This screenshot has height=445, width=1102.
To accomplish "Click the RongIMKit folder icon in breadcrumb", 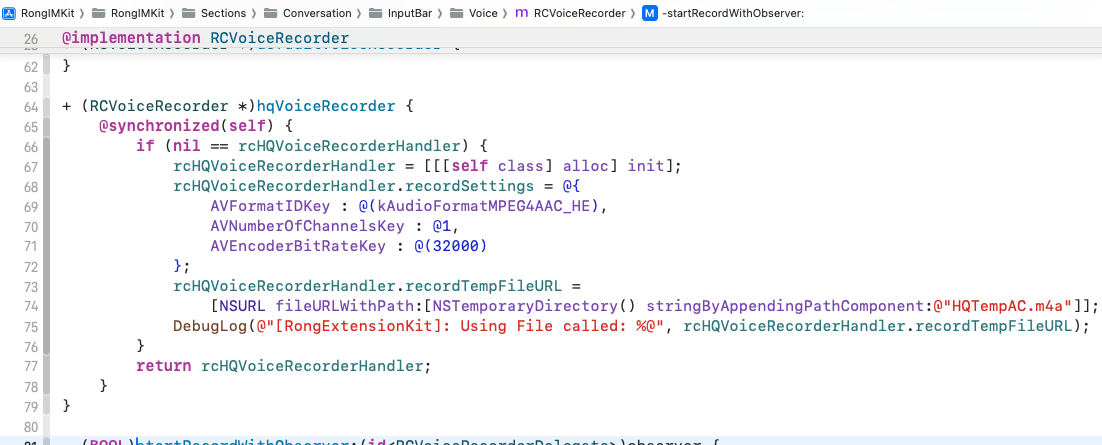I will [97, 13].
